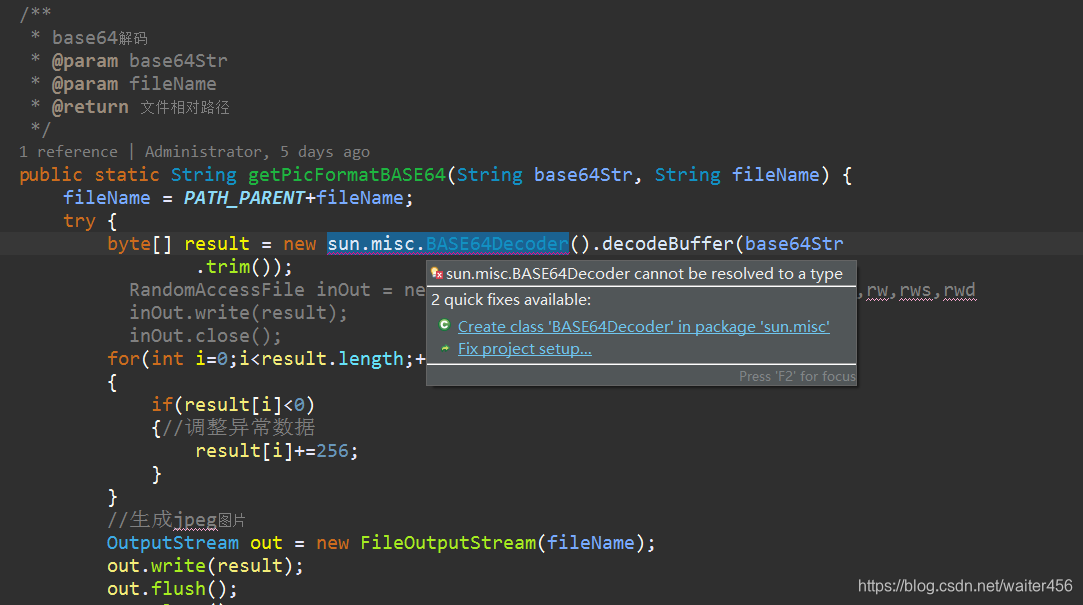Click the arrow icon beside Fix project setup
The image size is (1083, 605).
[x=444, y=348]
